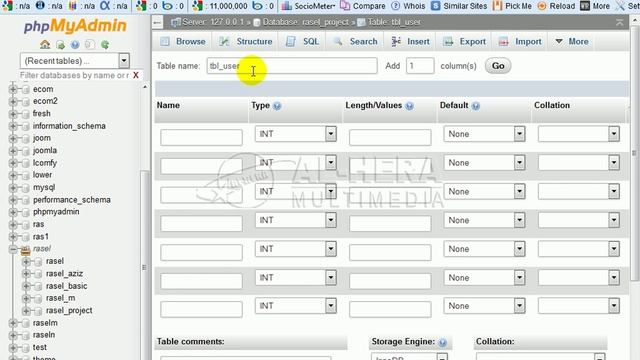Open the grey page icon under phpMyAdmin logo
Screen dimensions: 640x360
(90, 45)
